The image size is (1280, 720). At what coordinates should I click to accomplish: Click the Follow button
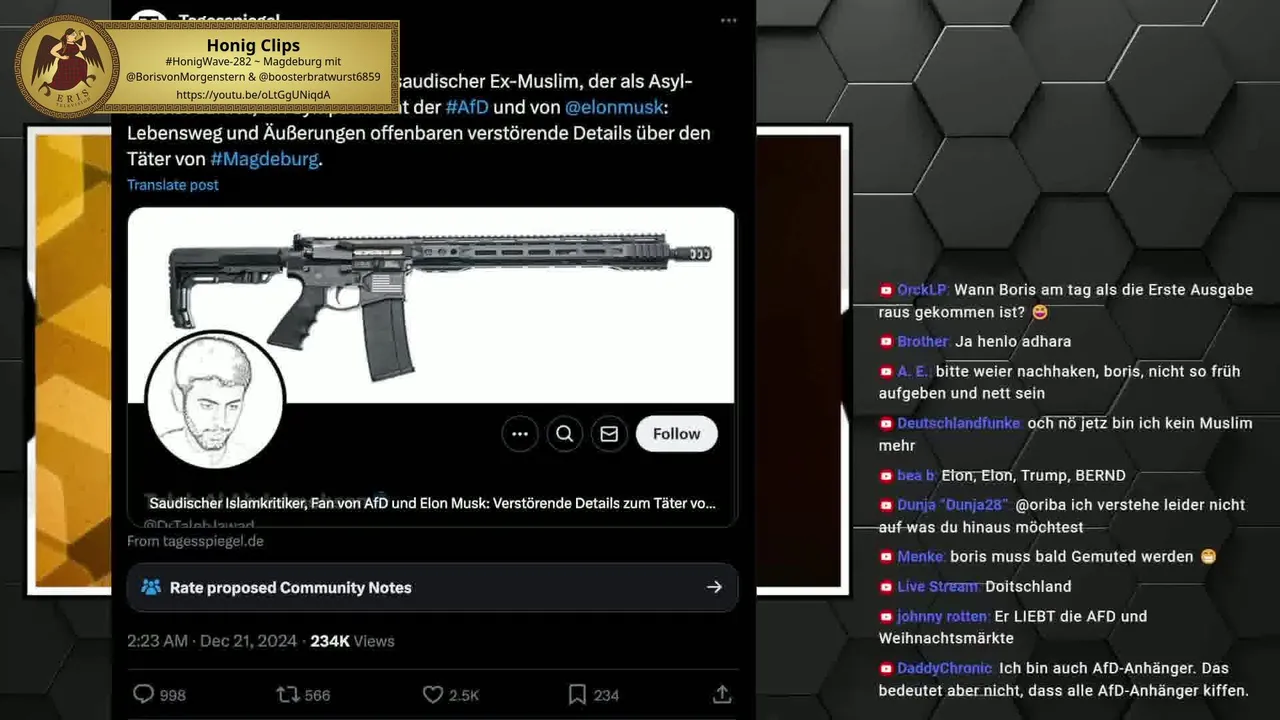(677, 434)
